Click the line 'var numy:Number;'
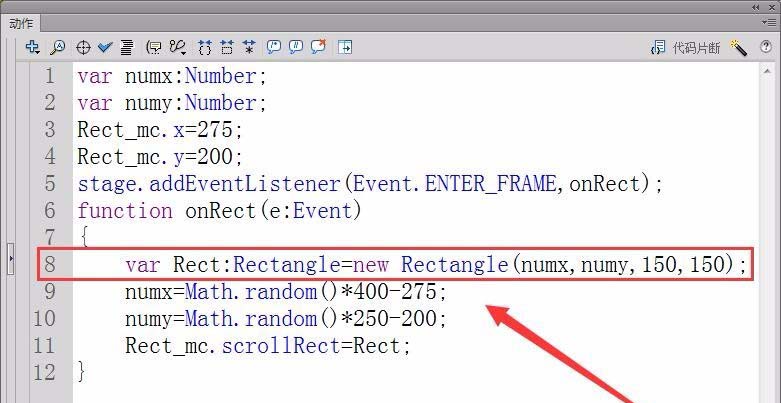This screenshot has height=403, width=781. (x=172, y=103)
